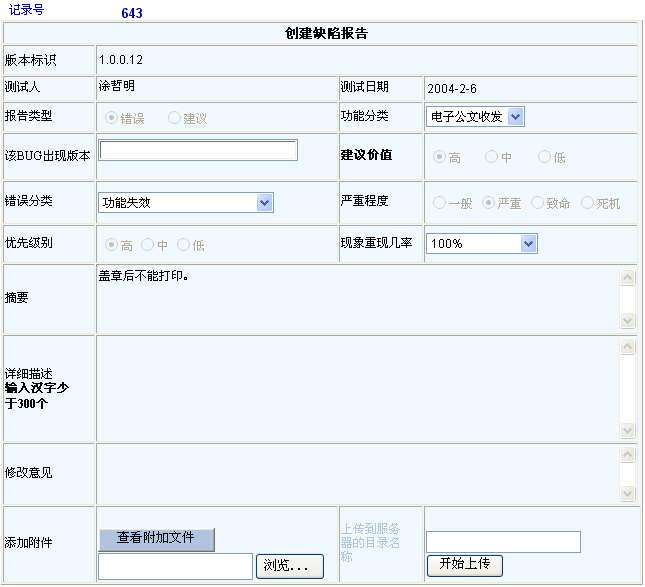This screenshot has width=645, height=587.
Task: Pick 中 for 优先级别
Action: (x=147, y=245)
